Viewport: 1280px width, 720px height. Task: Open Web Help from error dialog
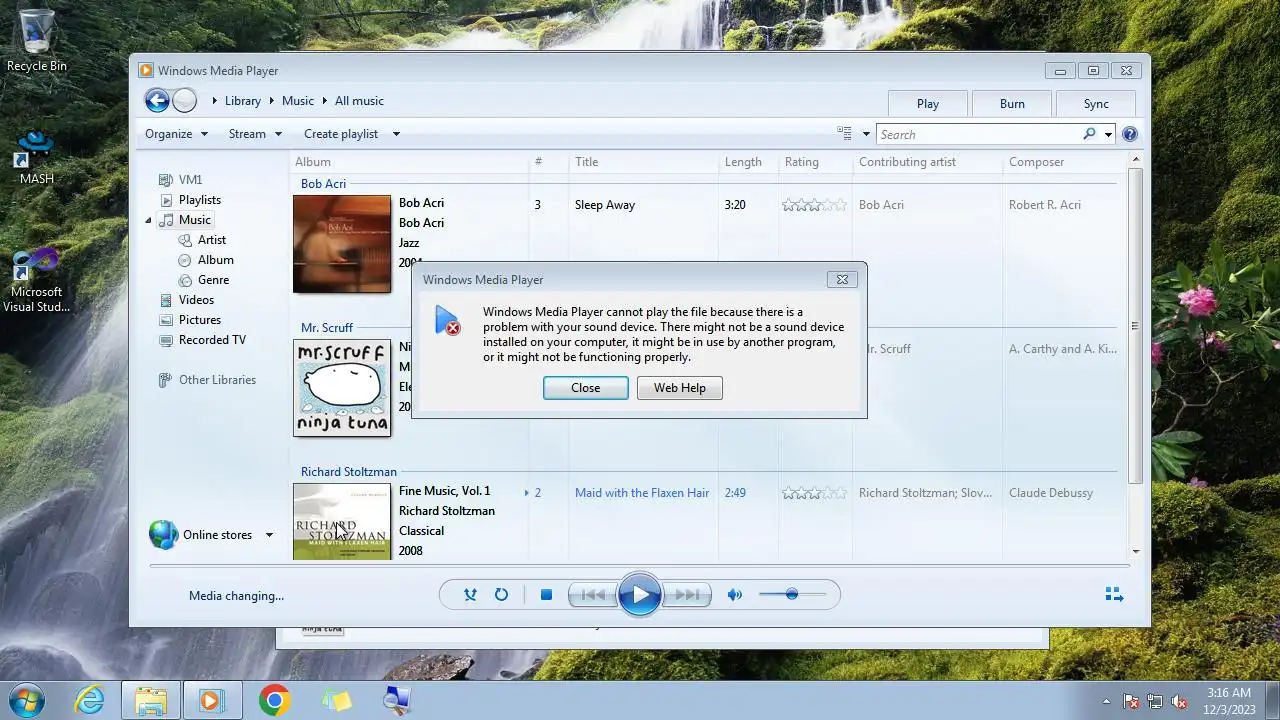(x=680, y=388)
